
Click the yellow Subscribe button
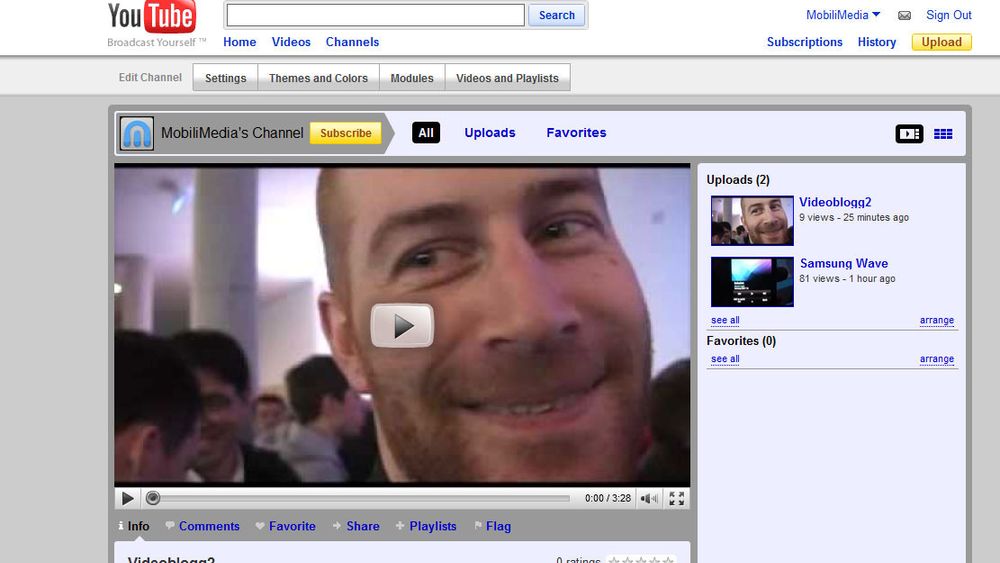pyautogui.click(x=346, y=133)
